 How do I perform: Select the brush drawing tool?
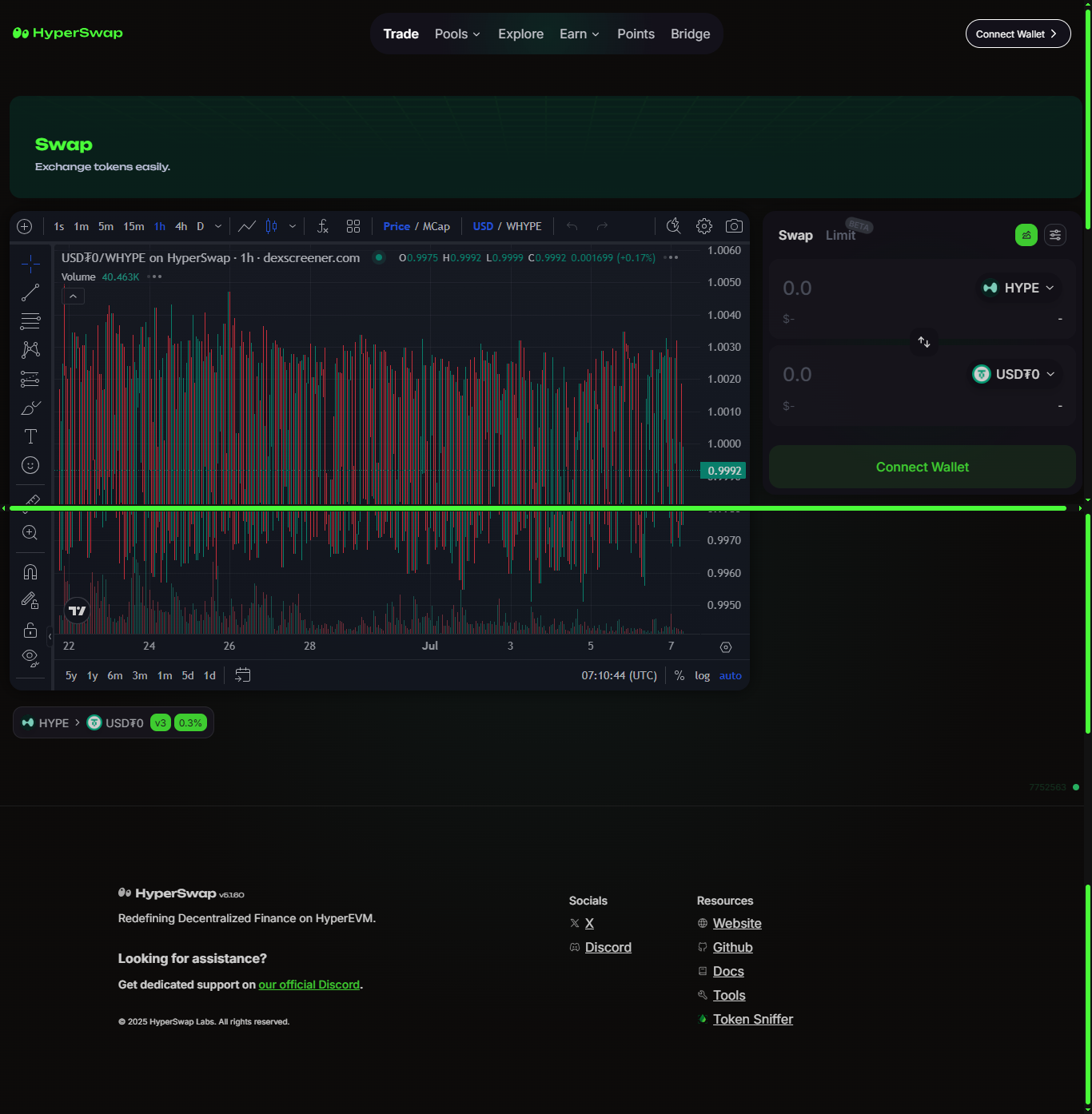(x=30, y=408)
